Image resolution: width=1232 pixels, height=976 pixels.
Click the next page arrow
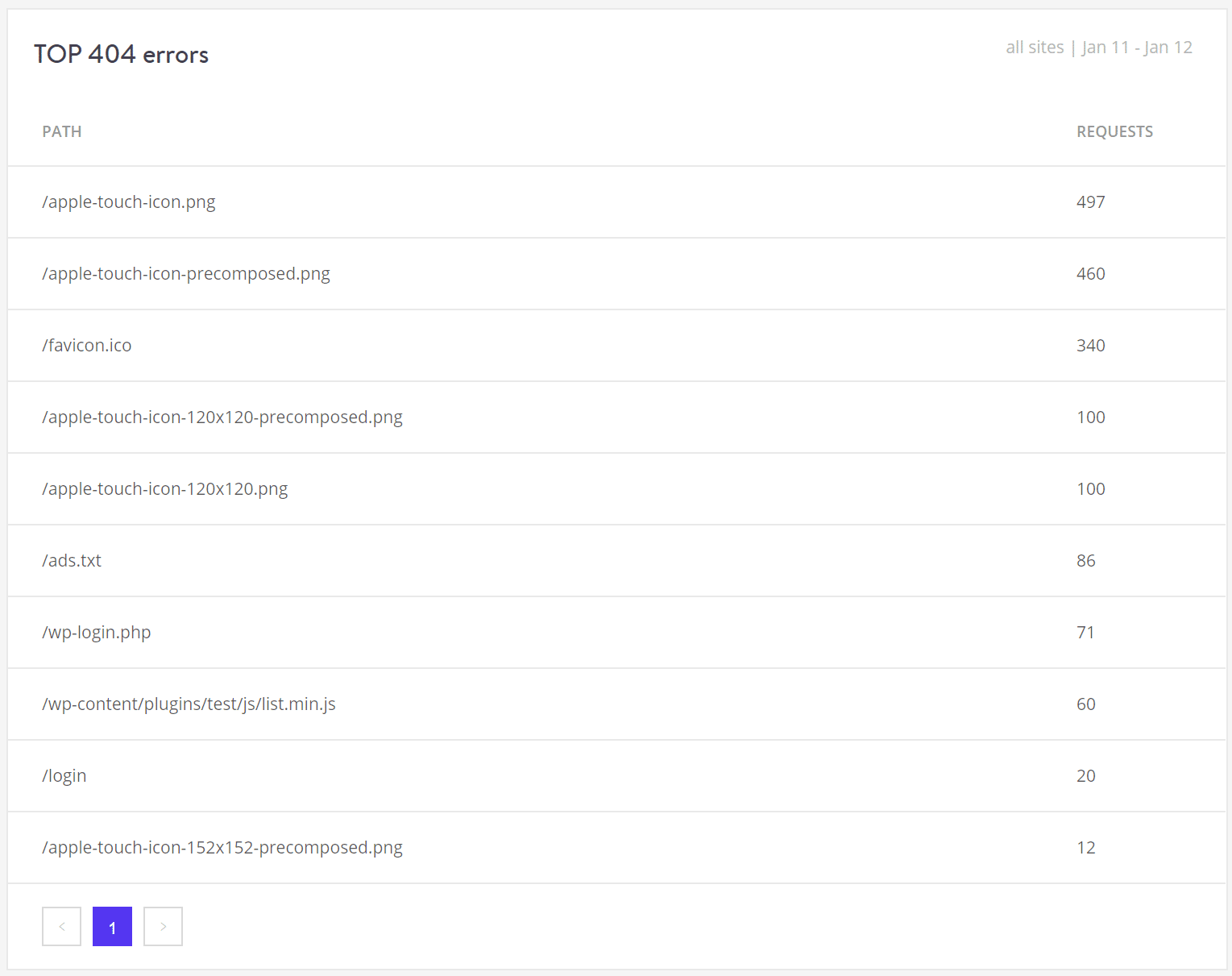[163, 926]
